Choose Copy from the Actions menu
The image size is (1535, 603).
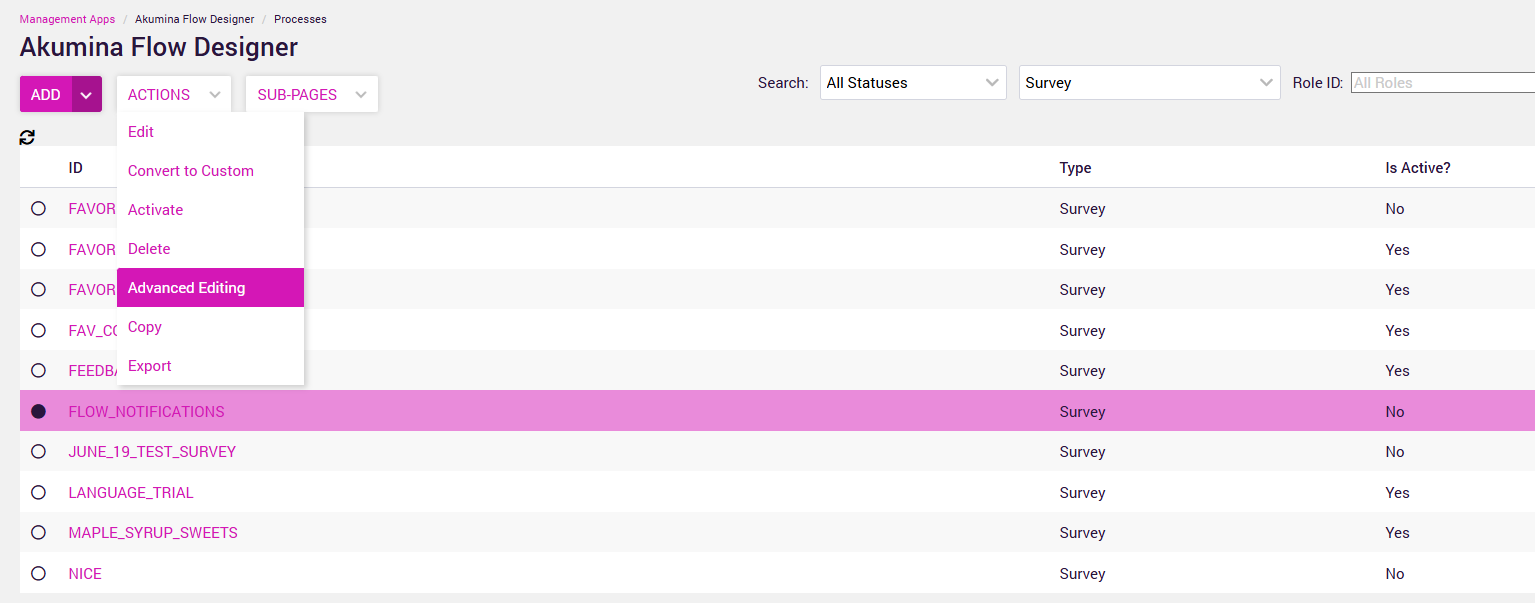tap(145, 327)
